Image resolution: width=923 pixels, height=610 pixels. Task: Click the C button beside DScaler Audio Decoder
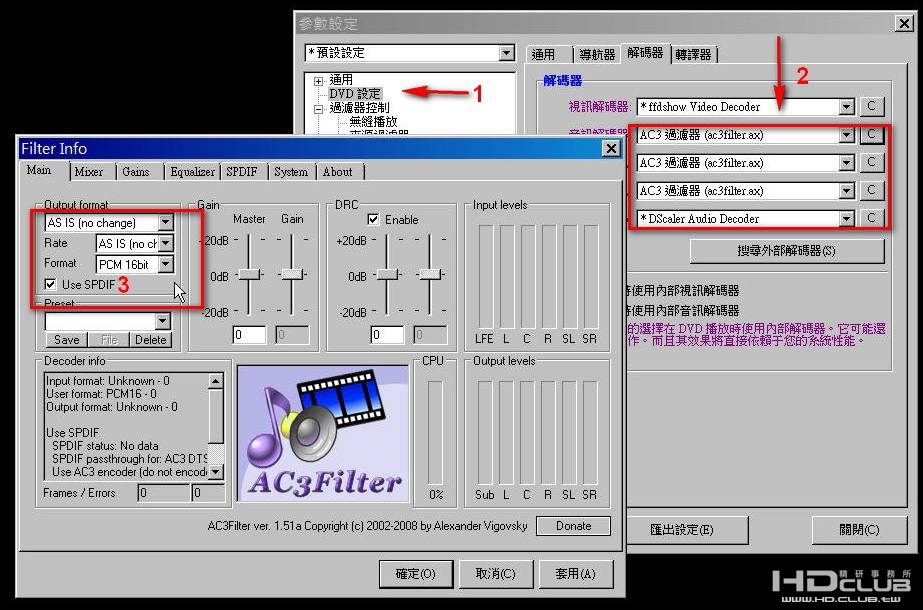point(872,218)
